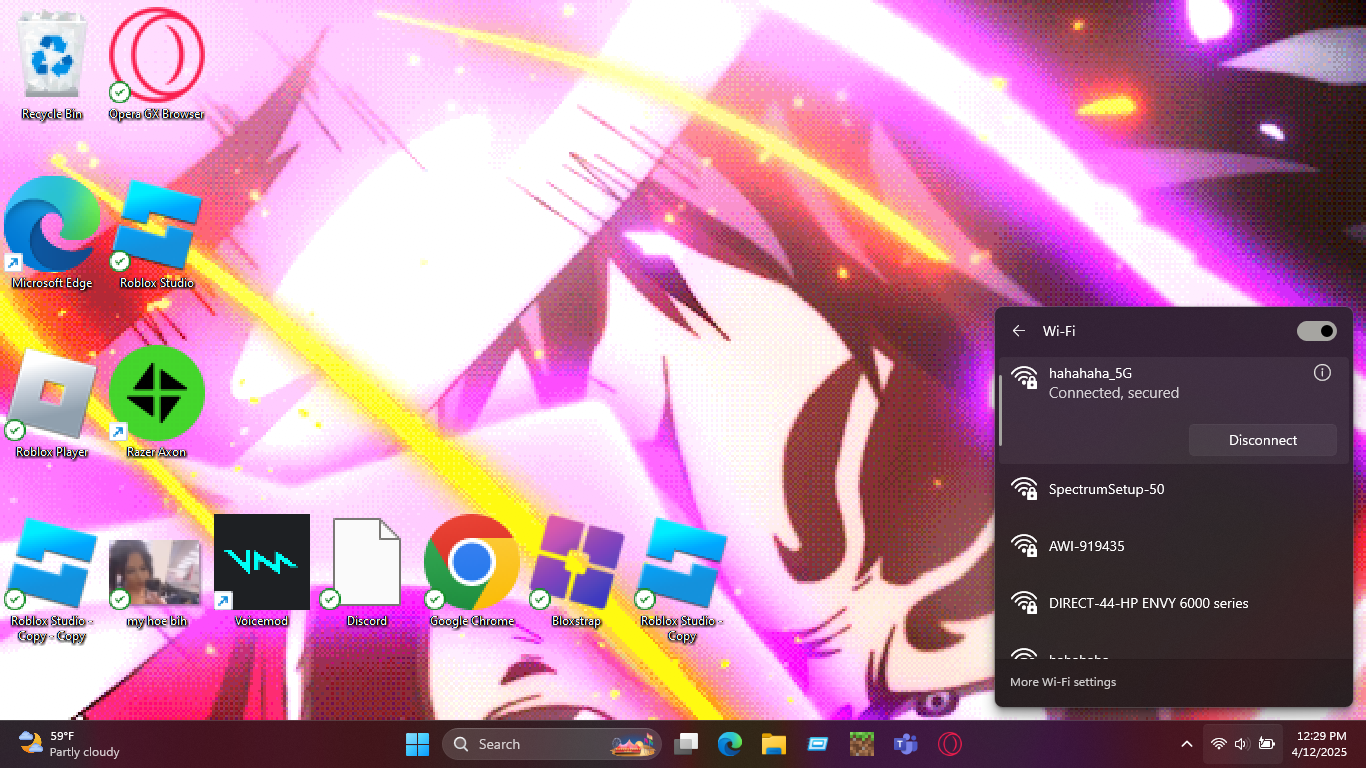Turn off the Wi-Fi toggle switch
1366x768 pixels.
coord(1316,331)
